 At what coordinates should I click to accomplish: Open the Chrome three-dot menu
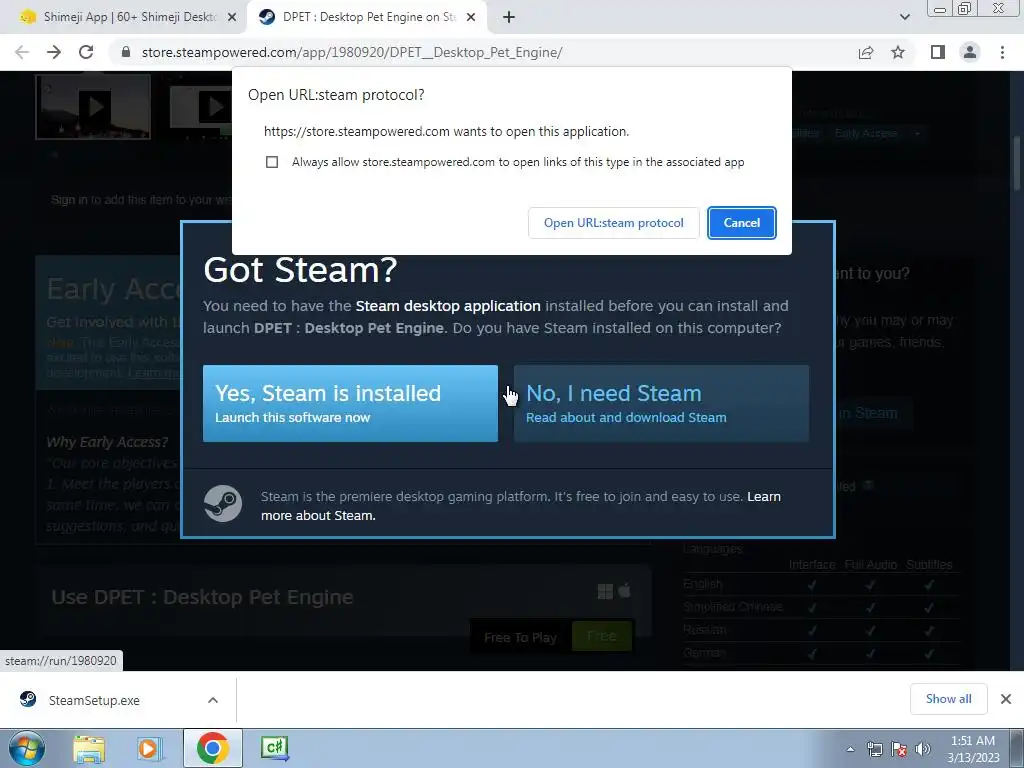(x=1002, y=52)
